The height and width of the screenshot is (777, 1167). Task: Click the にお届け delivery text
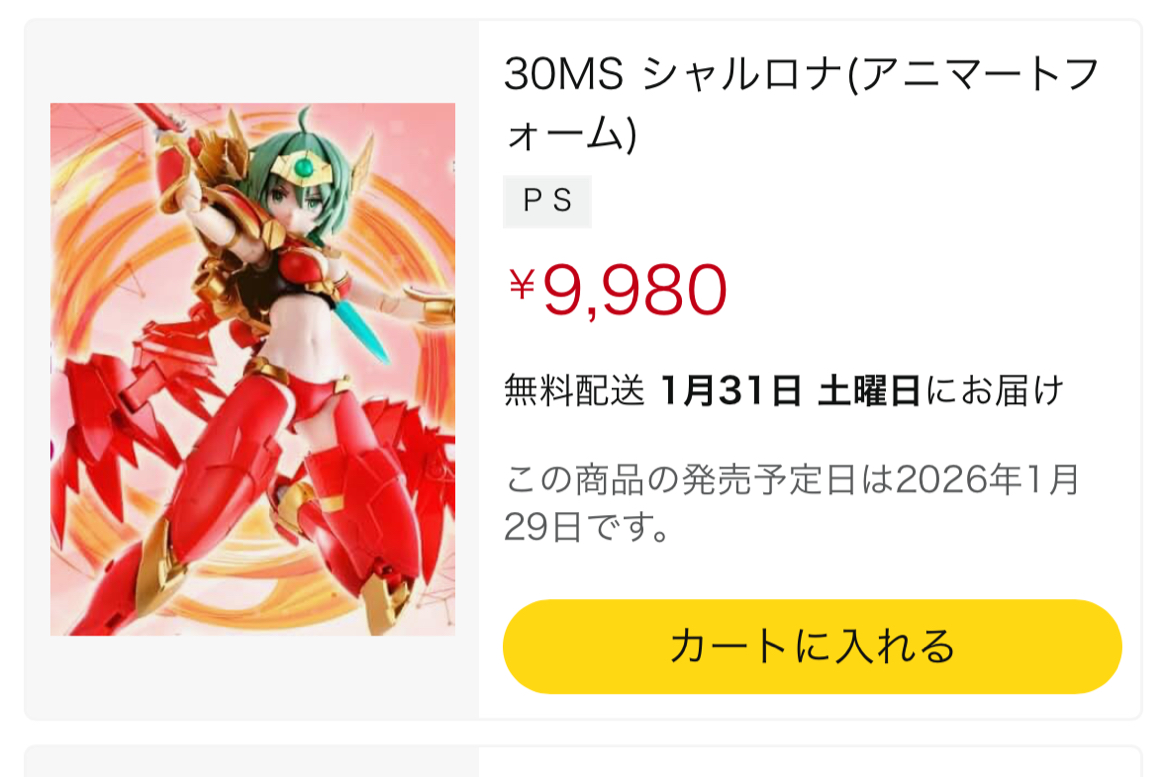click(x=994, y=391)
